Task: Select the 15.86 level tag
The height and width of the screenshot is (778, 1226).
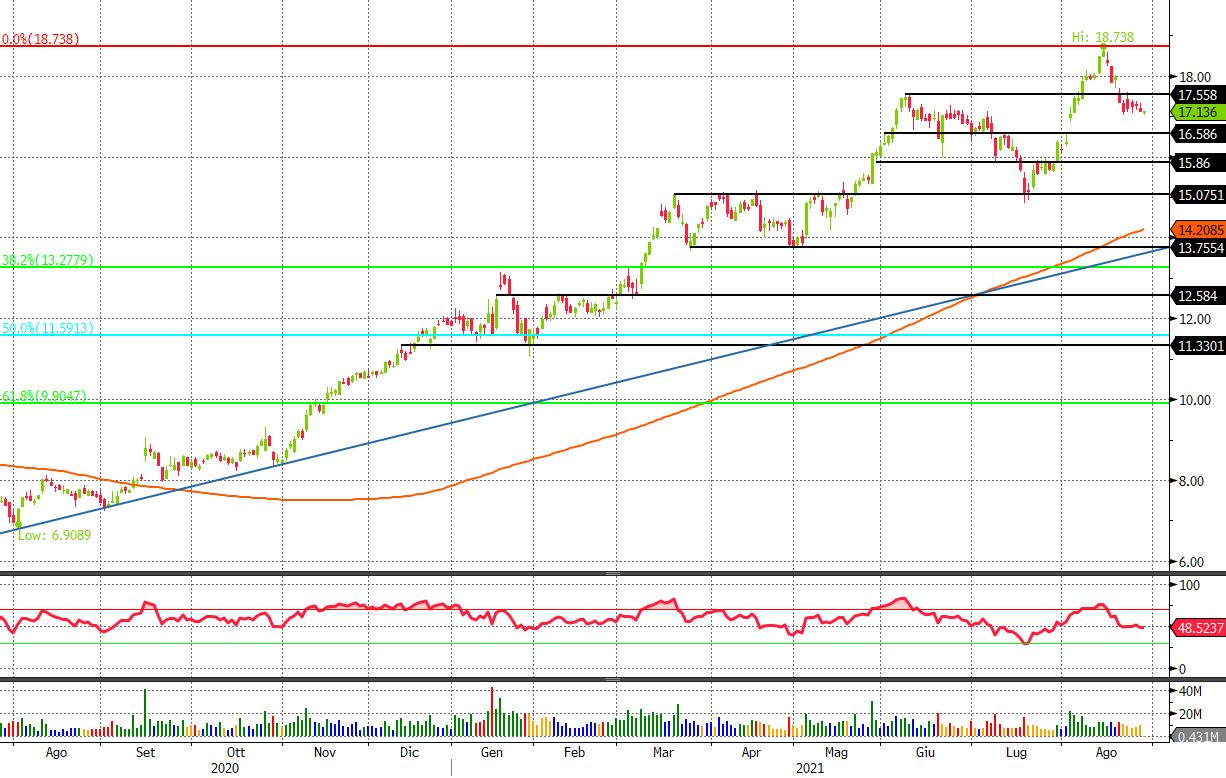Action: (x=1199, y=162)
